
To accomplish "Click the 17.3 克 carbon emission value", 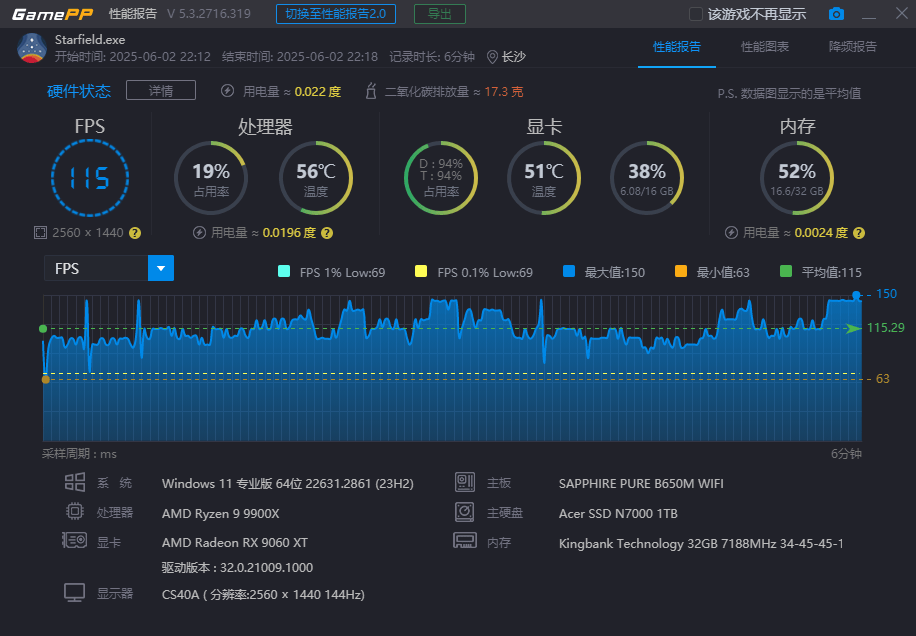I will click(504, 92).
